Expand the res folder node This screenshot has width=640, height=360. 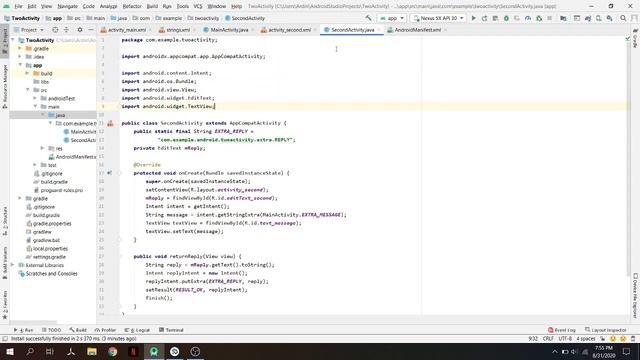pyautogui.click(x=42, y=148)
